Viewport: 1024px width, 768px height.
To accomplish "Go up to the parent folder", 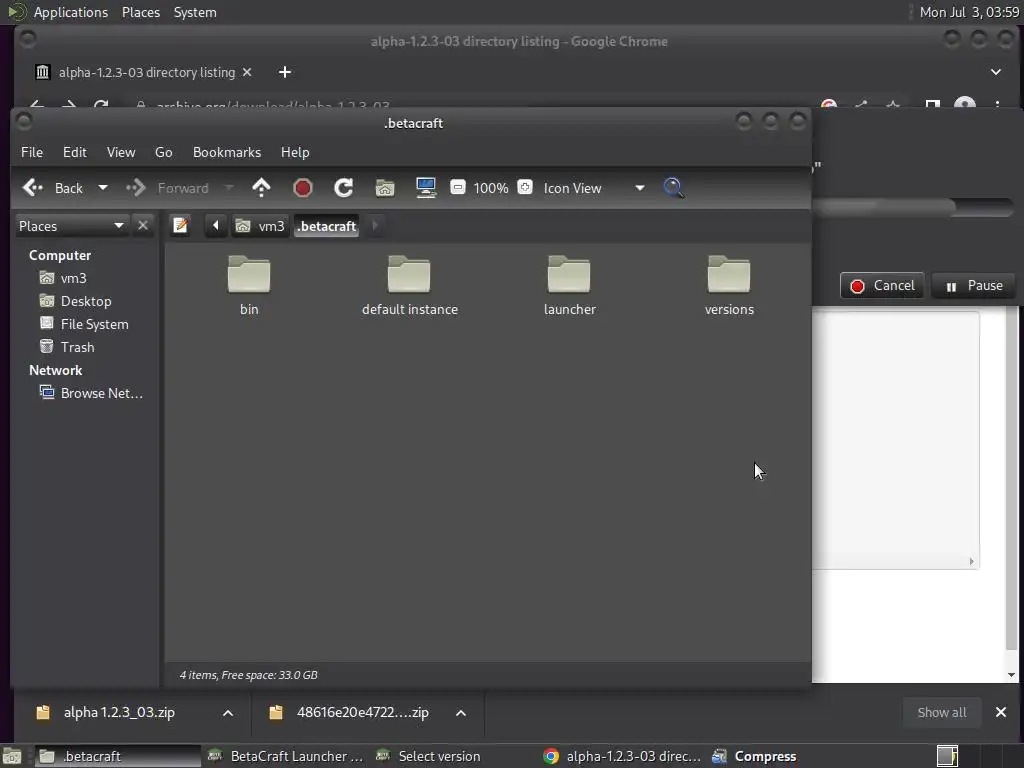I will (x=261, y=188).
